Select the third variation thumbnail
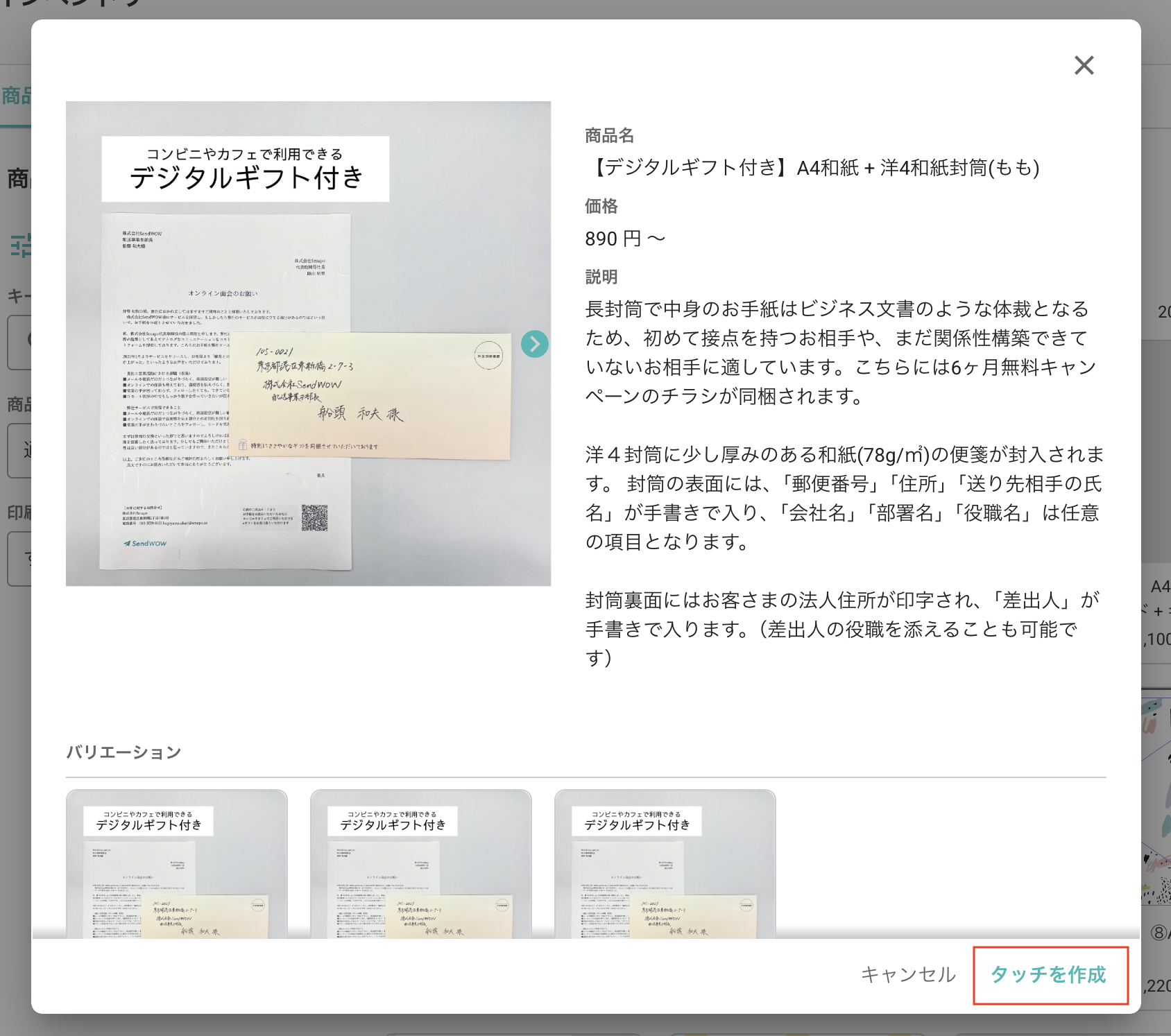The image size is (1171, 1036). tap(665, 864)
